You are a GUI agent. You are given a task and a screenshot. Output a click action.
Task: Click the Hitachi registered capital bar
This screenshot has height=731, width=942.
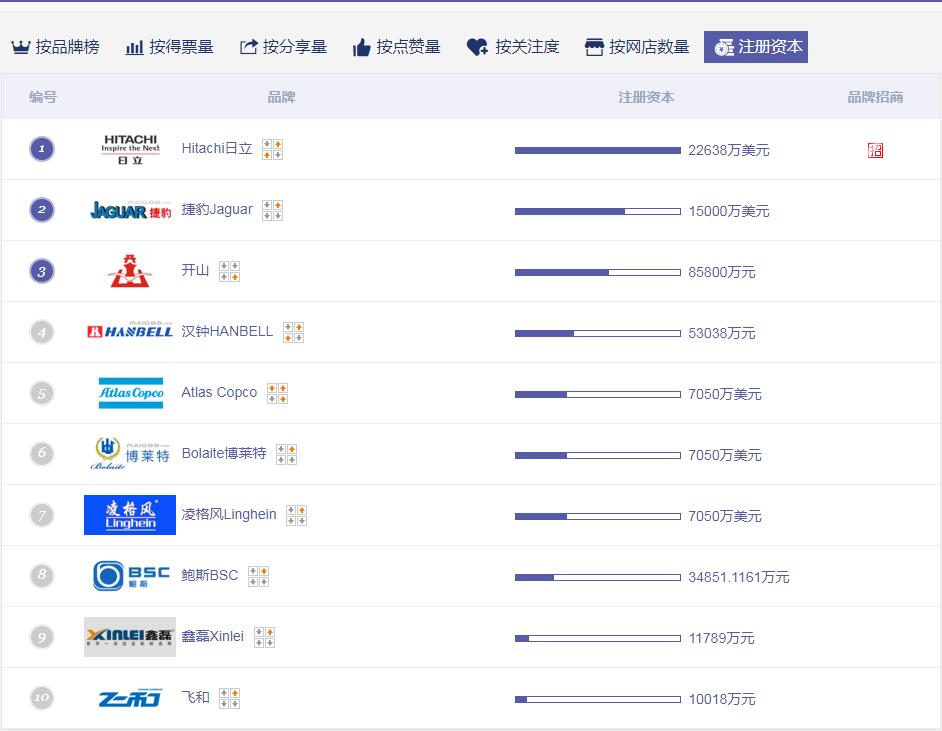coord(598,150)
